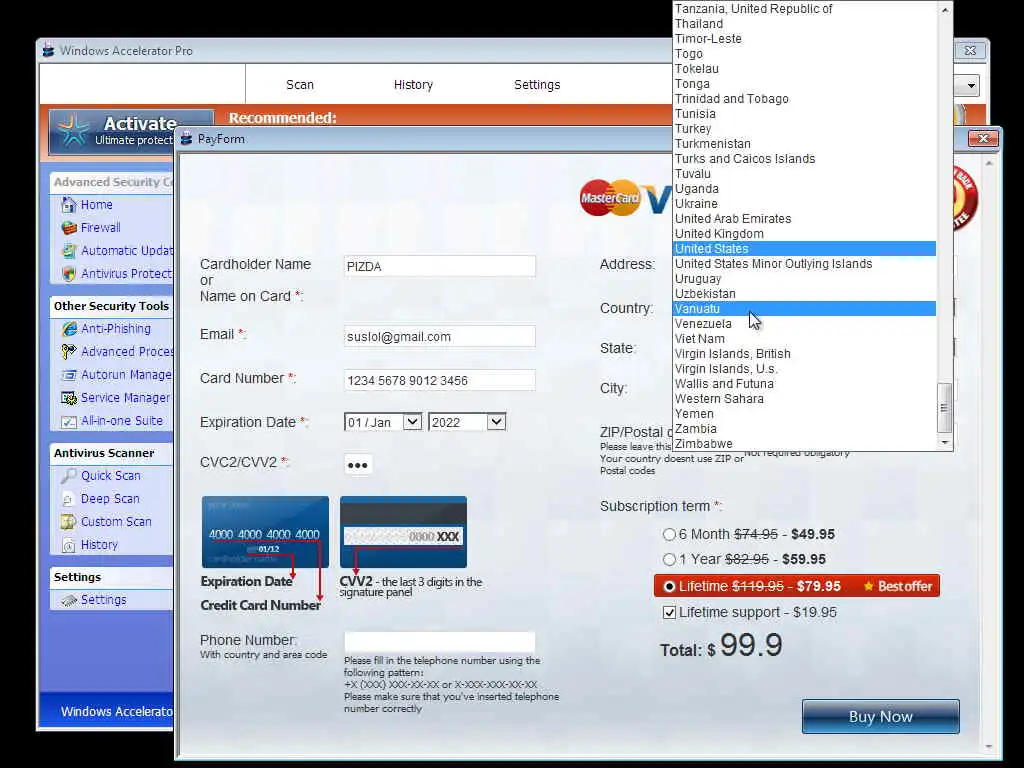Select Uruguay list entry
This screenshot has width=1024, height=768.
pos(804,279)
